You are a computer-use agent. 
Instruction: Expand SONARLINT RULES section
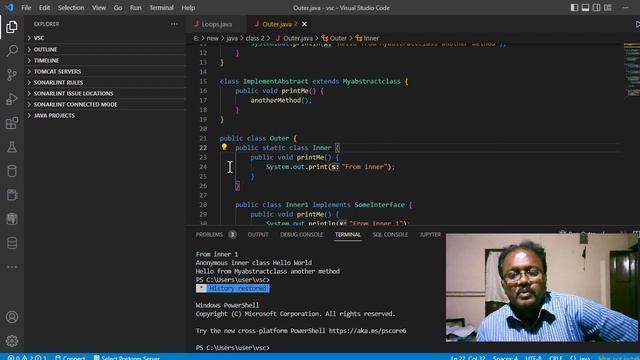click(x=105, y=82)
